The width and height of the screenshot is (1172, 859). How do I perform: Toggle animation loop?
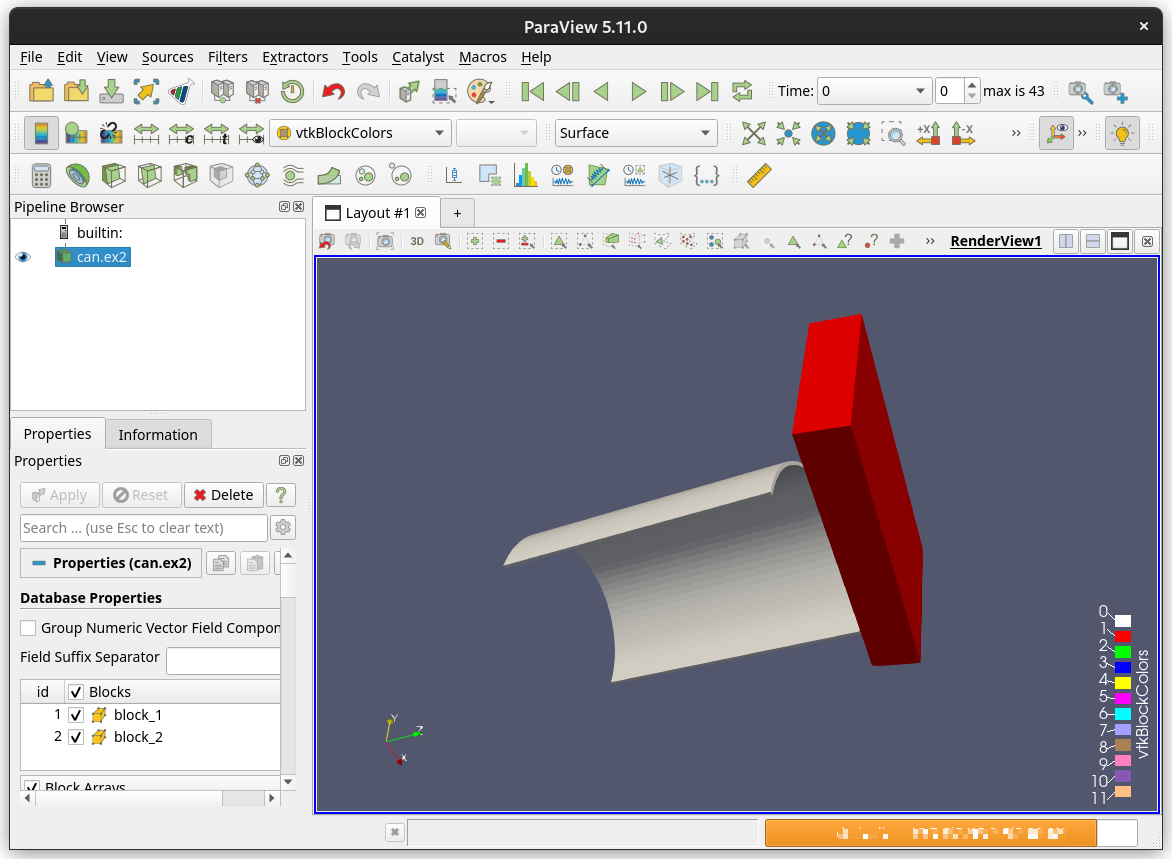pyautogui.click(x=742, y=91)
